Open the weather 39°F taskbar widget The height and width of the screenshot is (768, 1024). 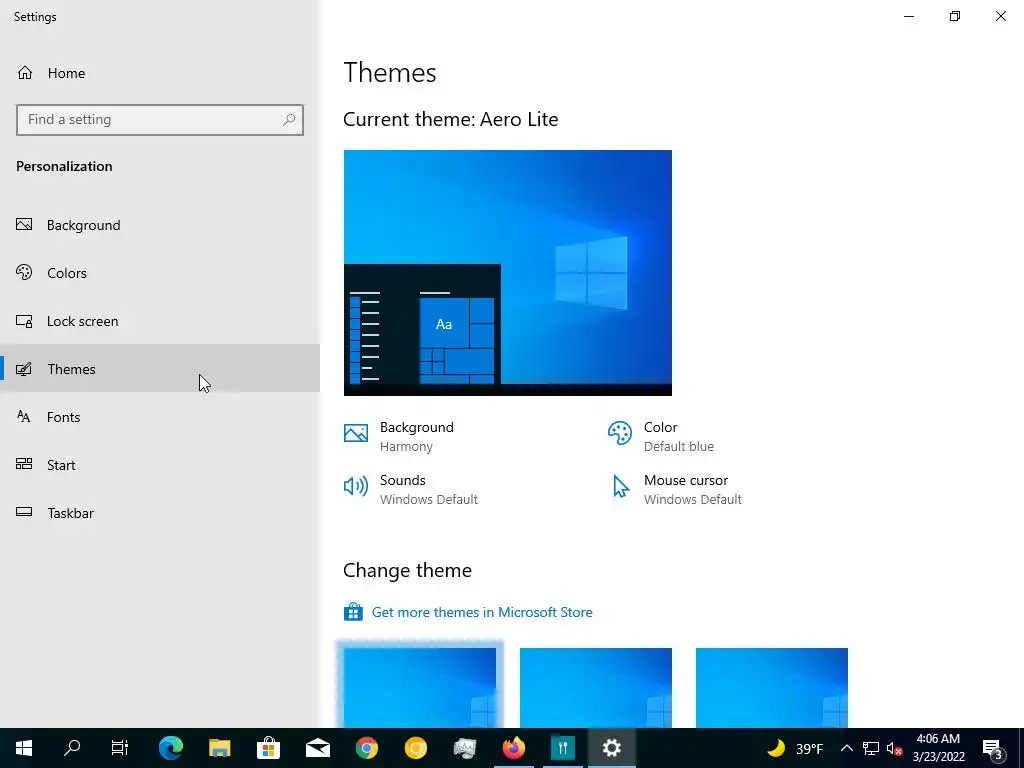(795, 748)
